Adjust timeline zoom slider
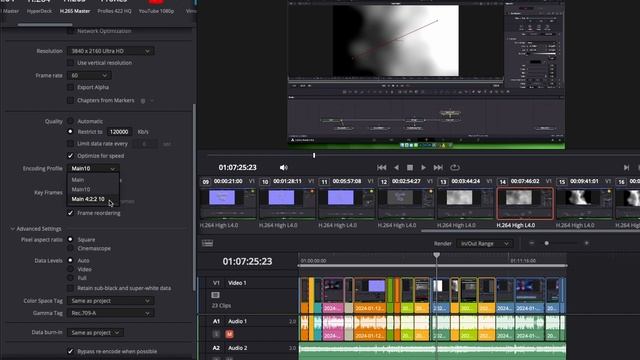The width and height of the screenshot is (640, 360). coord(547,243)
